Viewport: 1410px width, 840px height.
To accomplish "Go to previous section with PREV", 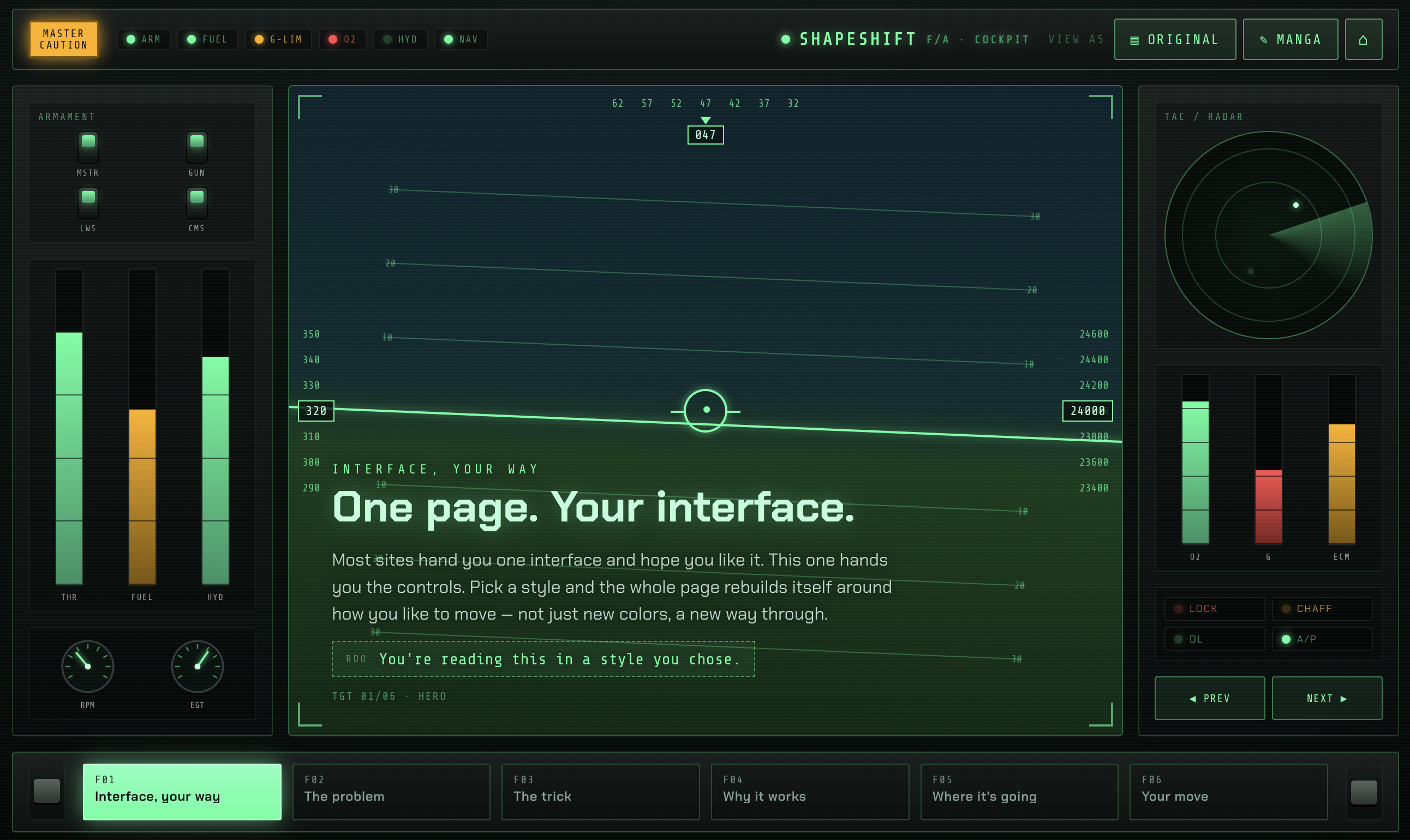I will [1210, 698].
